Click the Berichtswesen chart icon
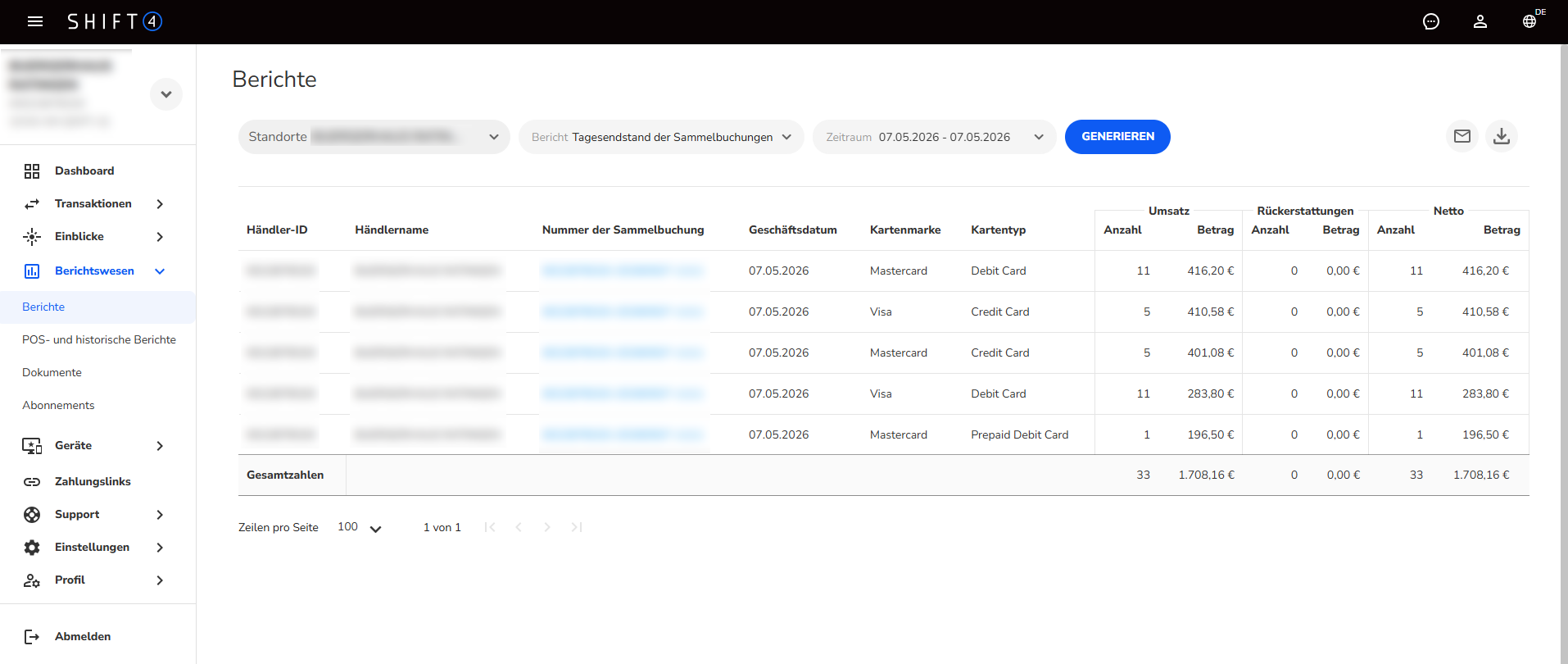This screenshot has height=664, width=1568. (32, 271)
